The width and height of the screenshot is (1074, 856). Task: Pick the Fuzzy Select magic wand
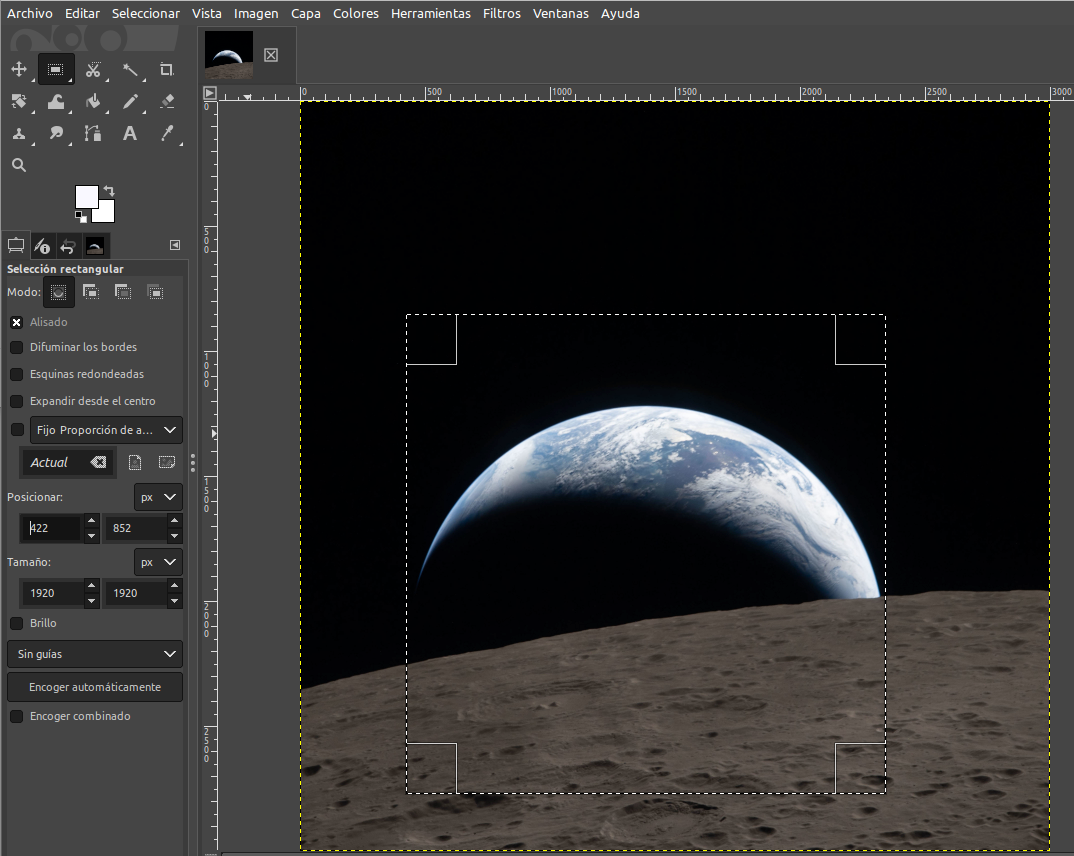[130, 70]
